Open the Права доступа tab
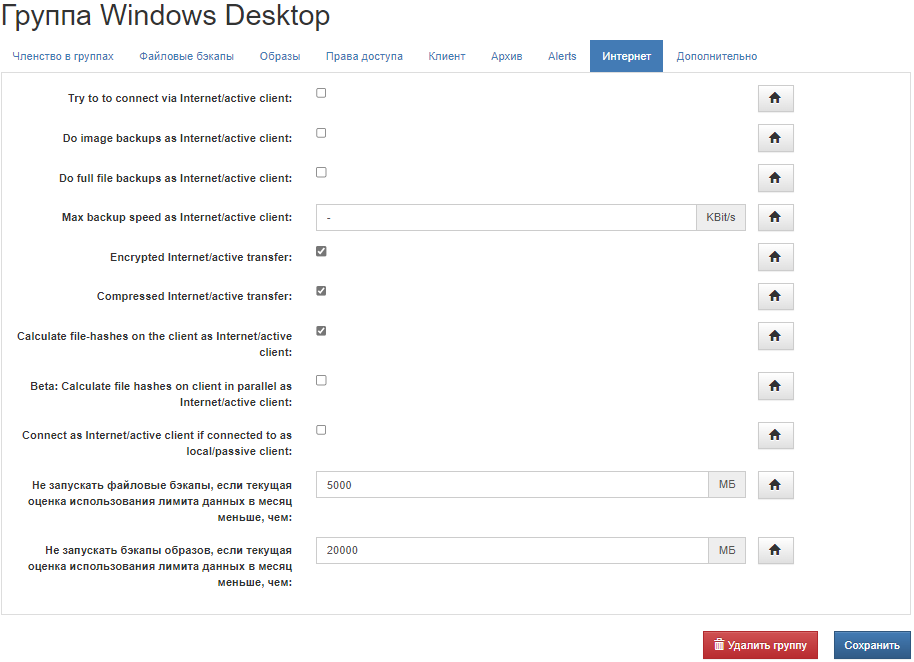914x662 pixels. 364,57
